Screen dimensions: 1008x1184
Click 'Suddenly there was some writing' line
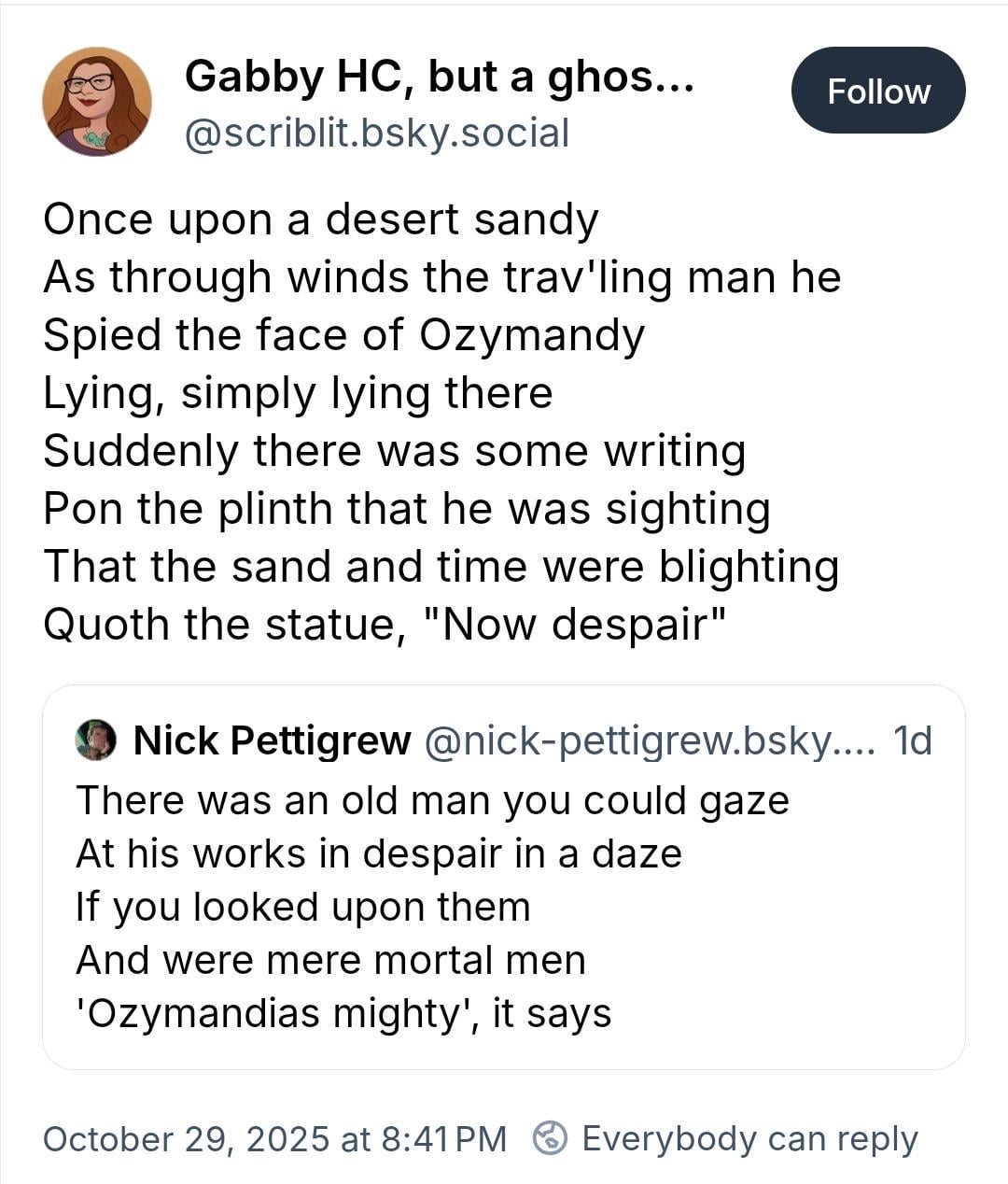coord(394,451)
